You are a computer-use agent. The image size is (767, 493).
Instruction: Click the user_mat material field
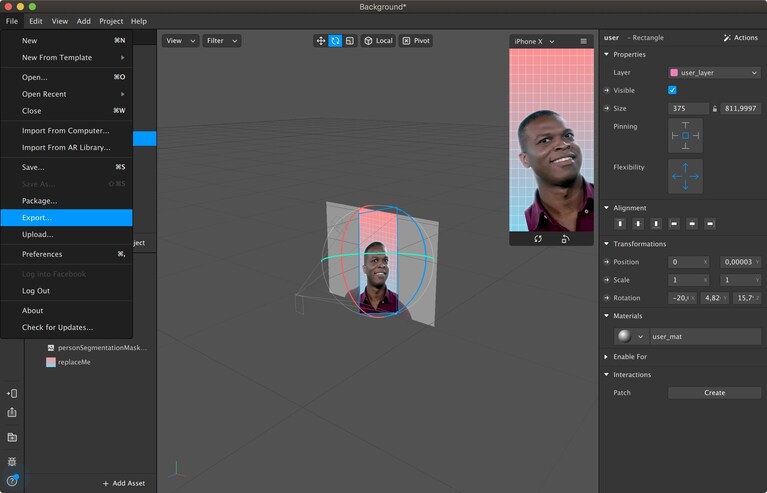pos(705,336)
